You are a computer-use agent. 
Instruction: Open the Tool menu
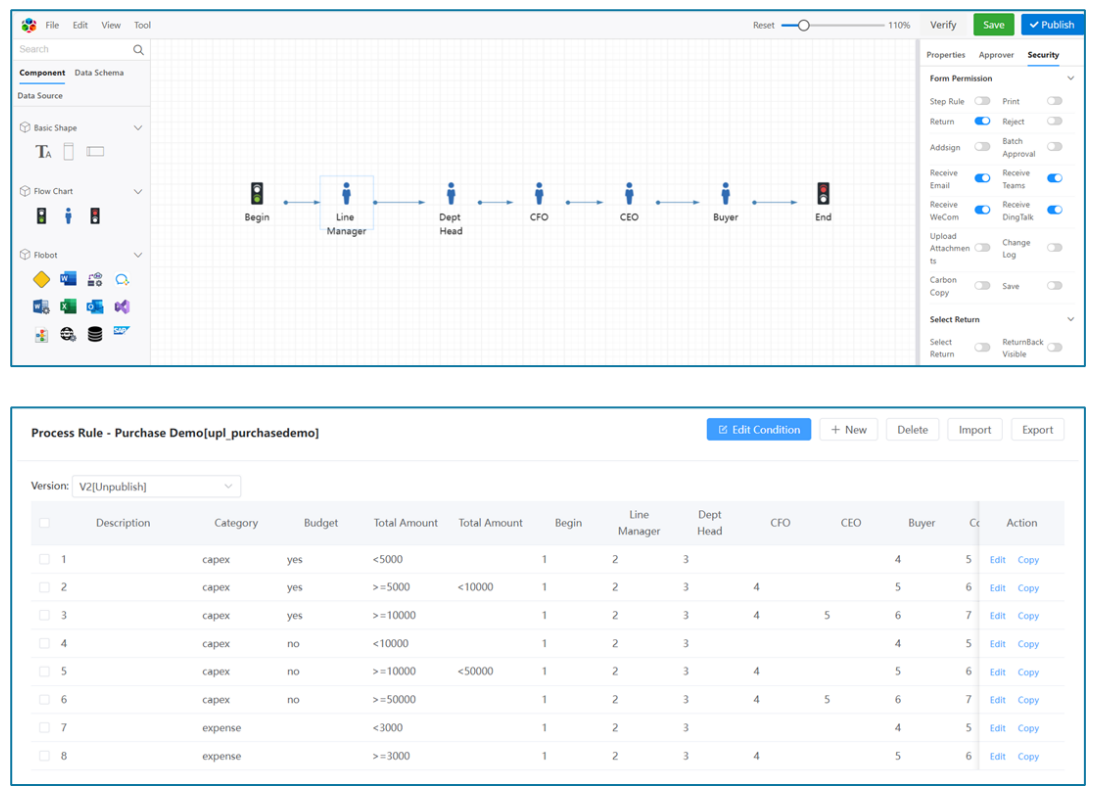tap(142, 25)
